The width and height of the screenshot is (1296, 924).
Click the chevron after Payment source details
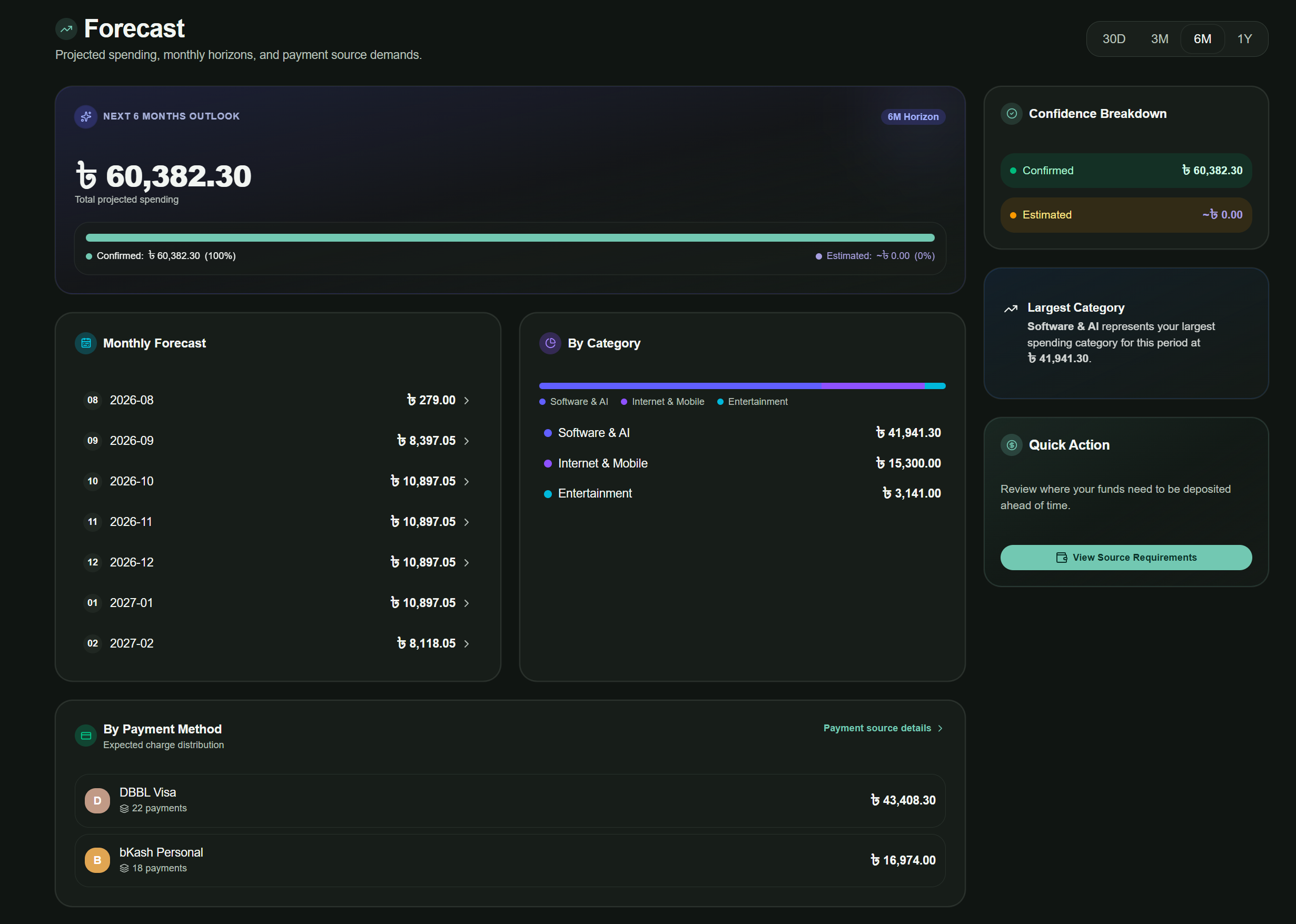(940, 728)
